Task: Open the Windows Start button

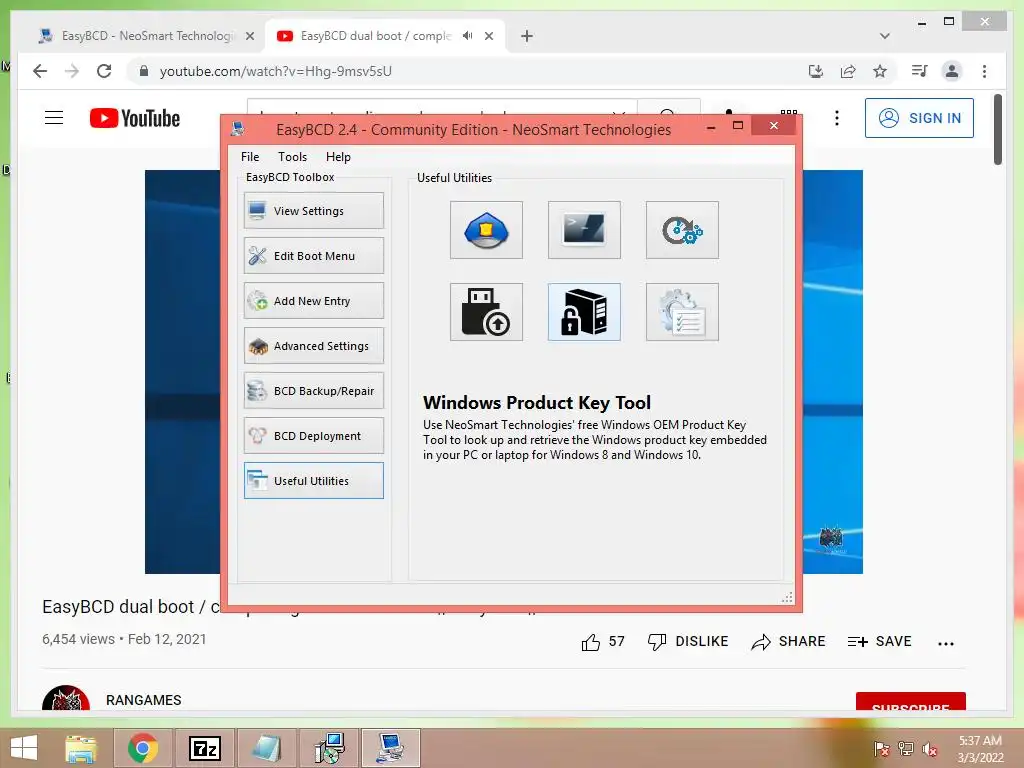Action: 24,748
